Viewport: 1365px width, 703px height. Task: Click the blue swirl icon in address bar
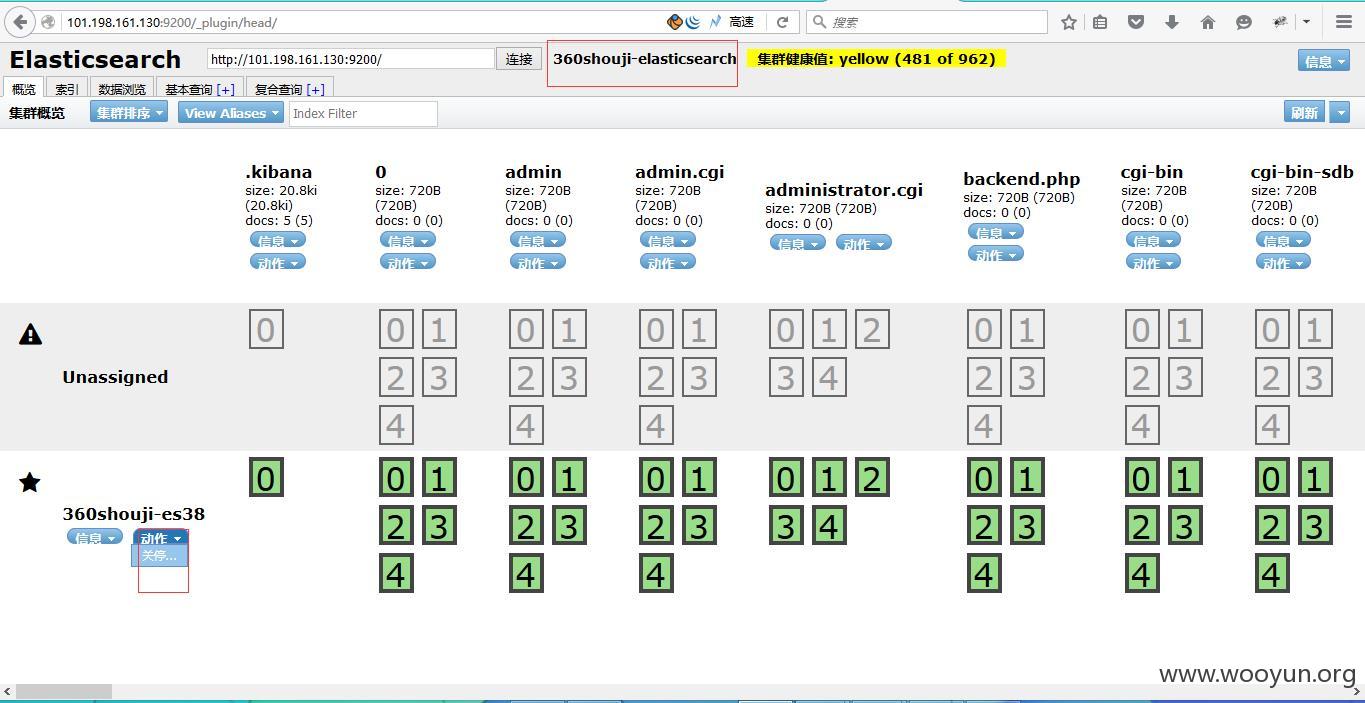[x=692, y=22]
